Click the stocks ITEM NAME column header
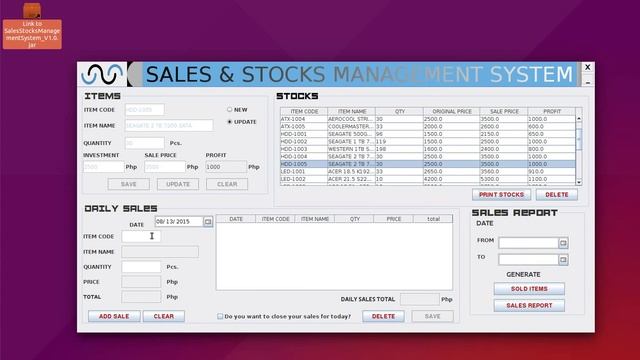The width and height of the screenshot is (640, 360). [x=351, y=111]
